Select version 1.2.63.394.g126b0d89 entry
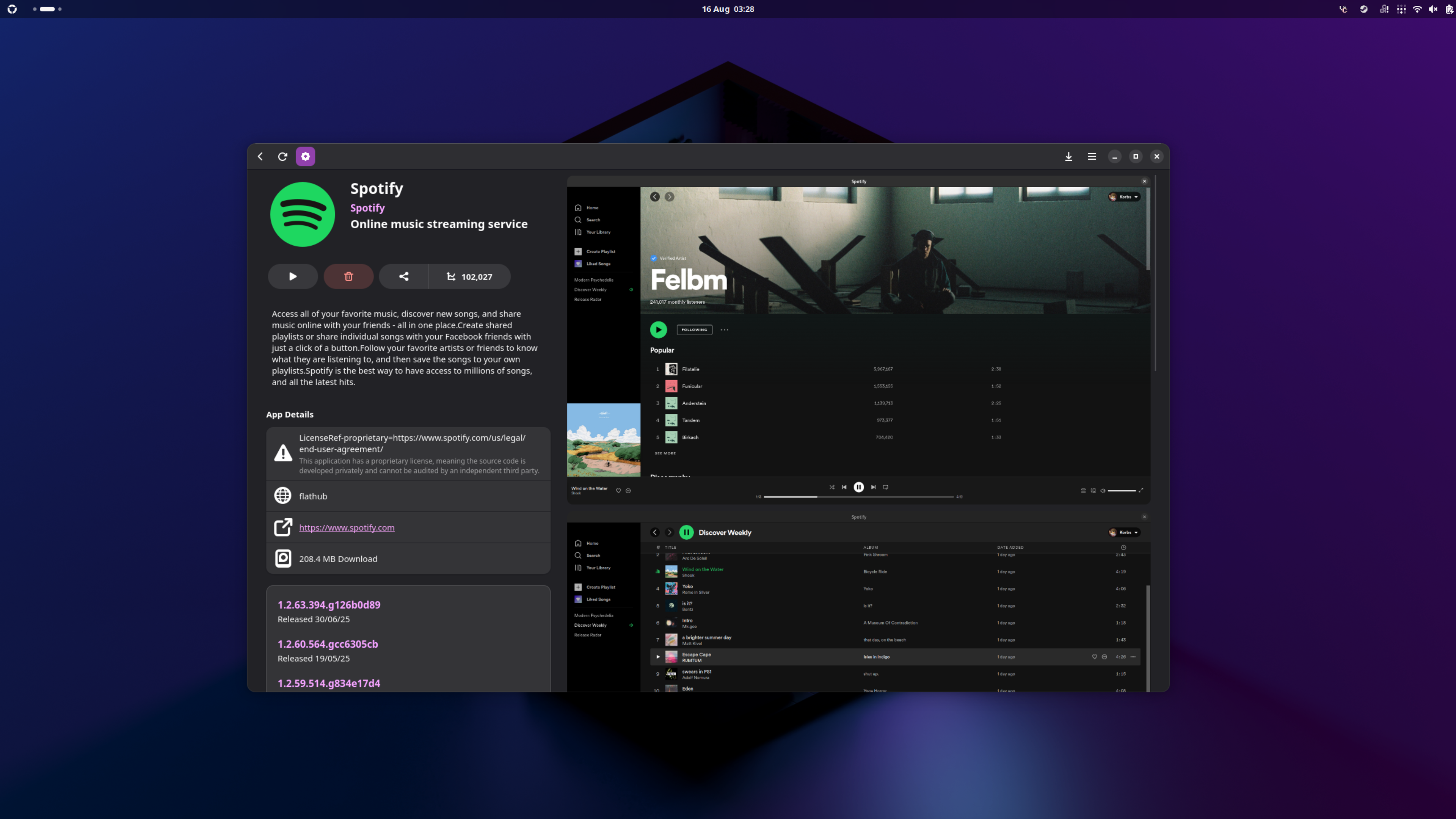 pyautogui.click(x=329, y=605)
